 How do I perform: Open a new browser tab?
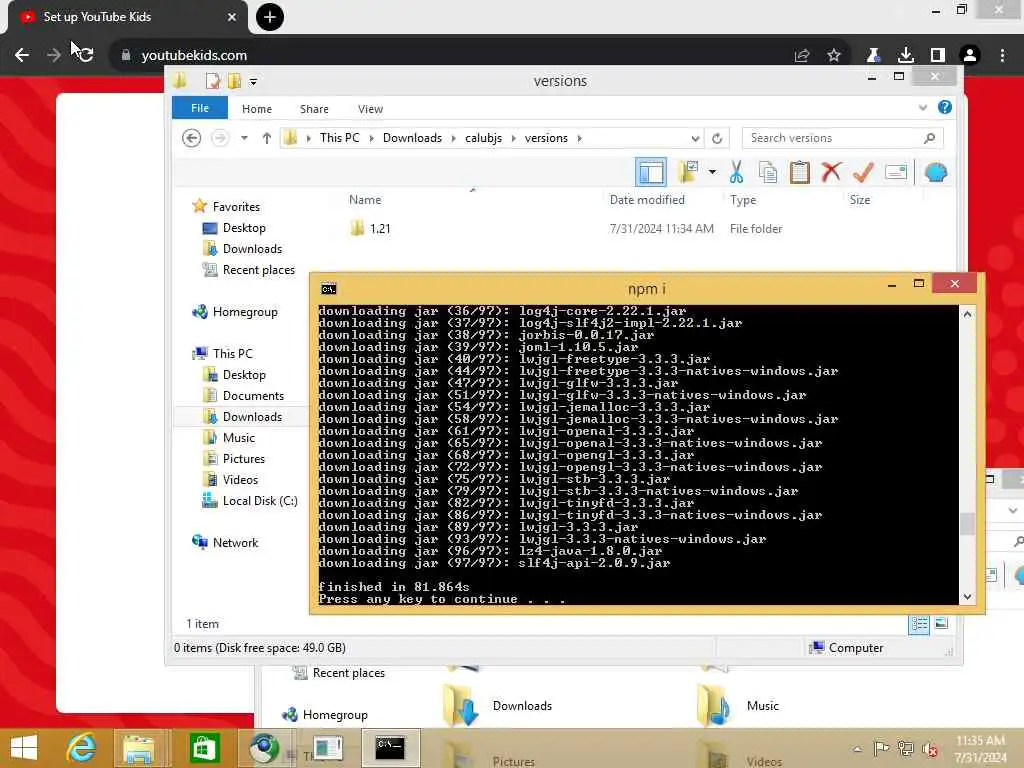(x=270, y=17)
